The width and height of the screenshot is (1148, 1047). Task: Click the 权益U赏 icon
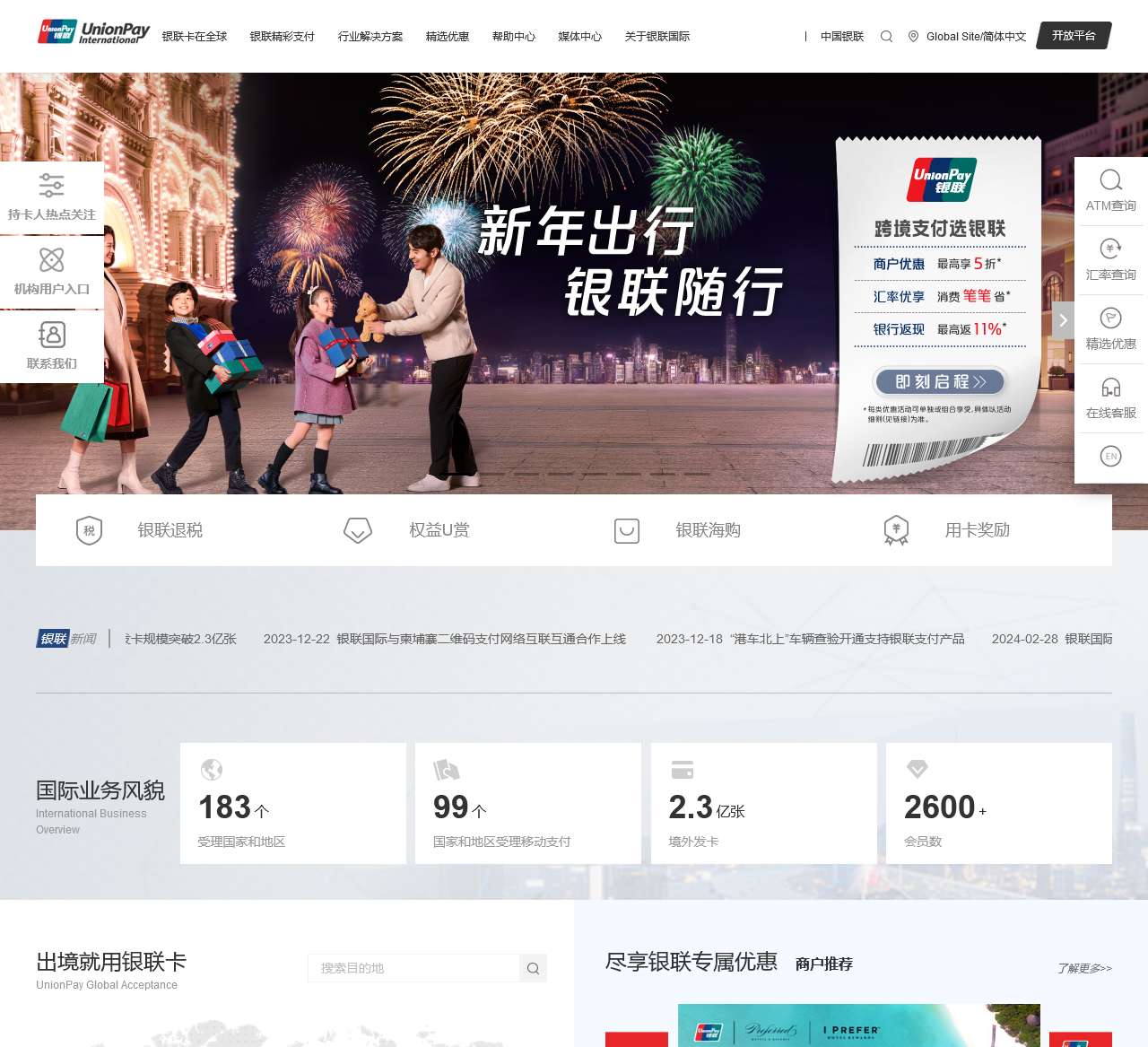(x=358, y=530)
